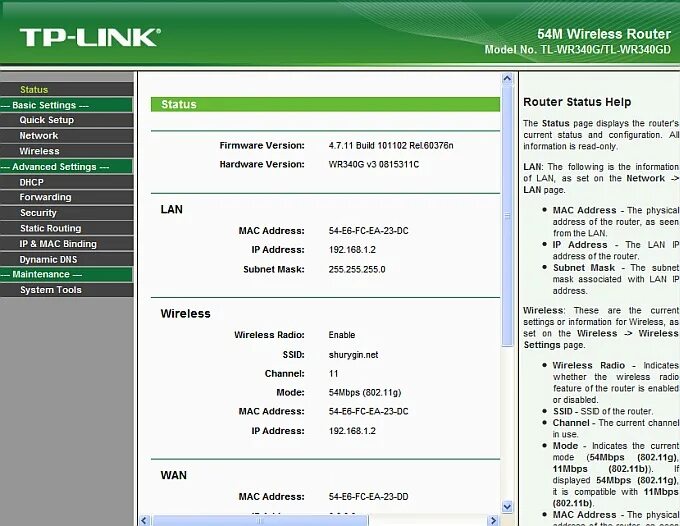Click WAN MAC address 54-E6-FC-EA-23-DD
Screen dimensions: 680x526
(x=368, y=497)
